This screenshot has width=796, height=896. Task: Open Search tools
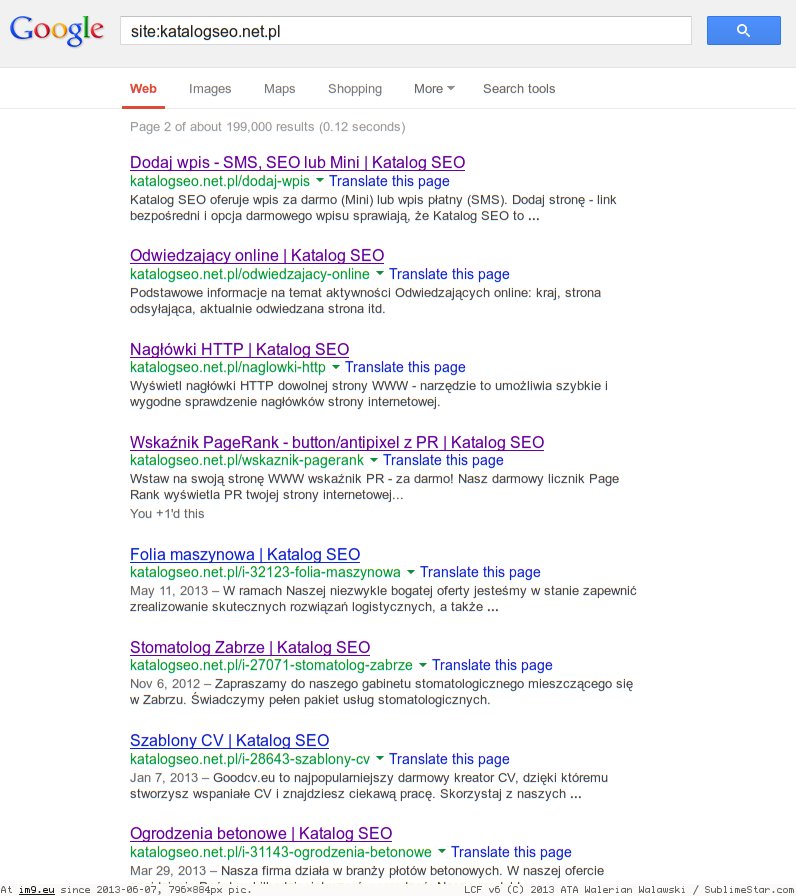click(519, 89)
